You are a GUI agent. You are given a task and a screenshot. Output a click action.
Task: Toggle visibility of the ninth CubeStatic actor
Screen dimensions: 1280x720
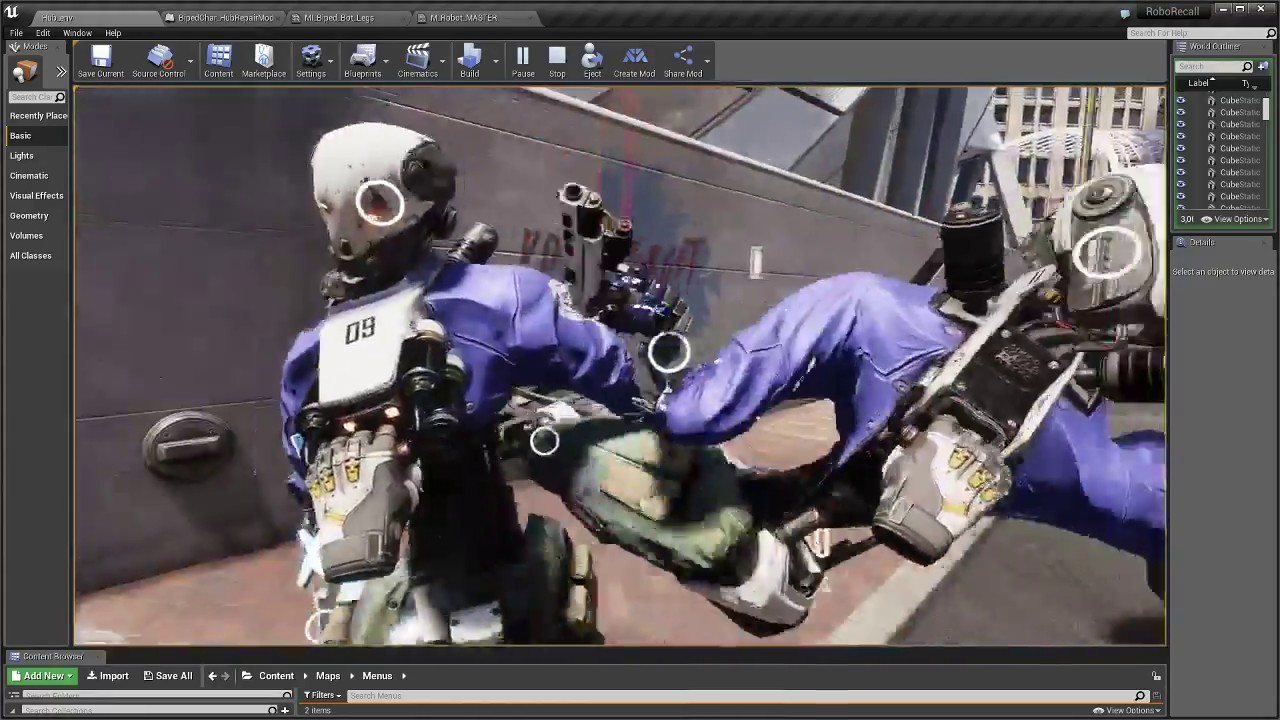click(x=1181, y=196)
